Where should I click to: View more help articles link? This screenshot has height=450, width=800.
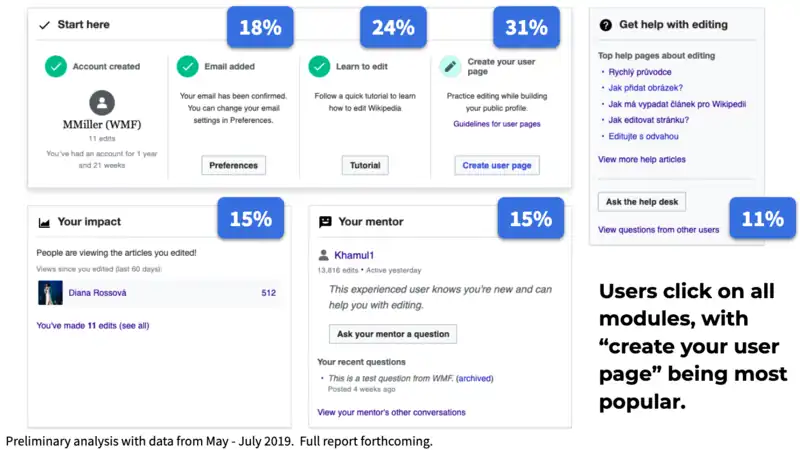pos(641,159)
